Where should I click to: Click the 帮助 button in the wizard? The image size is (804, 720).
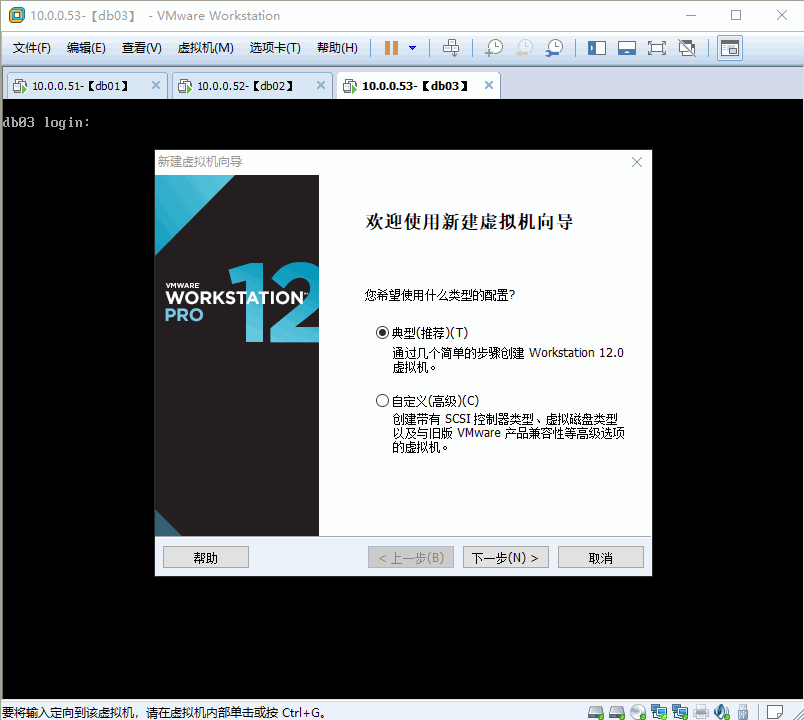pos(205,557)
